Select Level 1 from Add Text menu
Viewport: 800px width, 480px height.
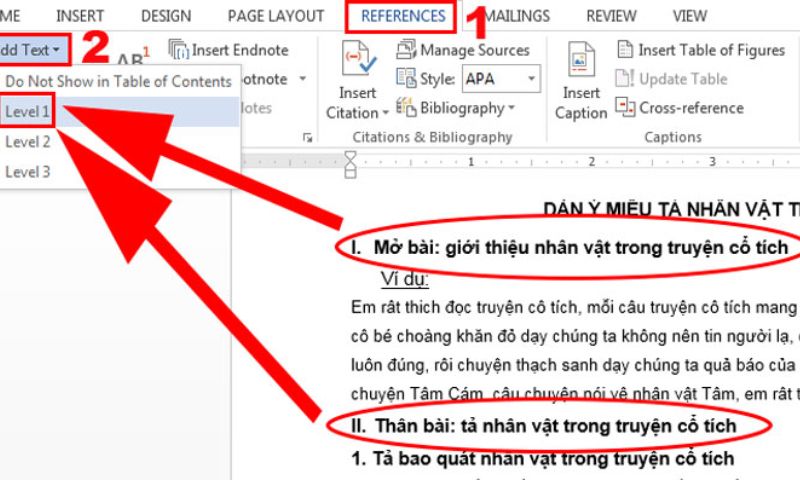(28, 111)
